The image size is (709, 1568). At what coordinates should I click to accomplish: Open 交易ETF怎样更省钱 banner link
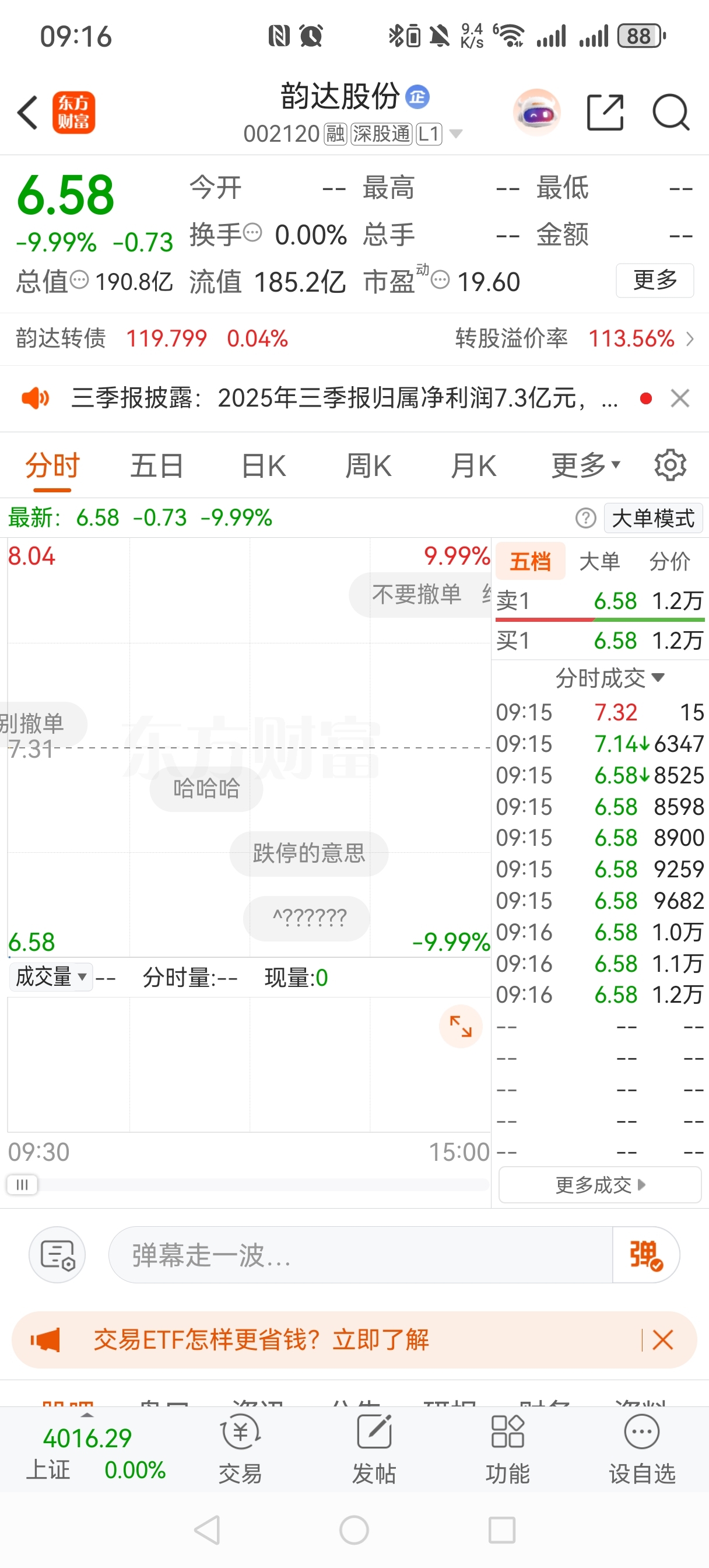coord(261,1340)
